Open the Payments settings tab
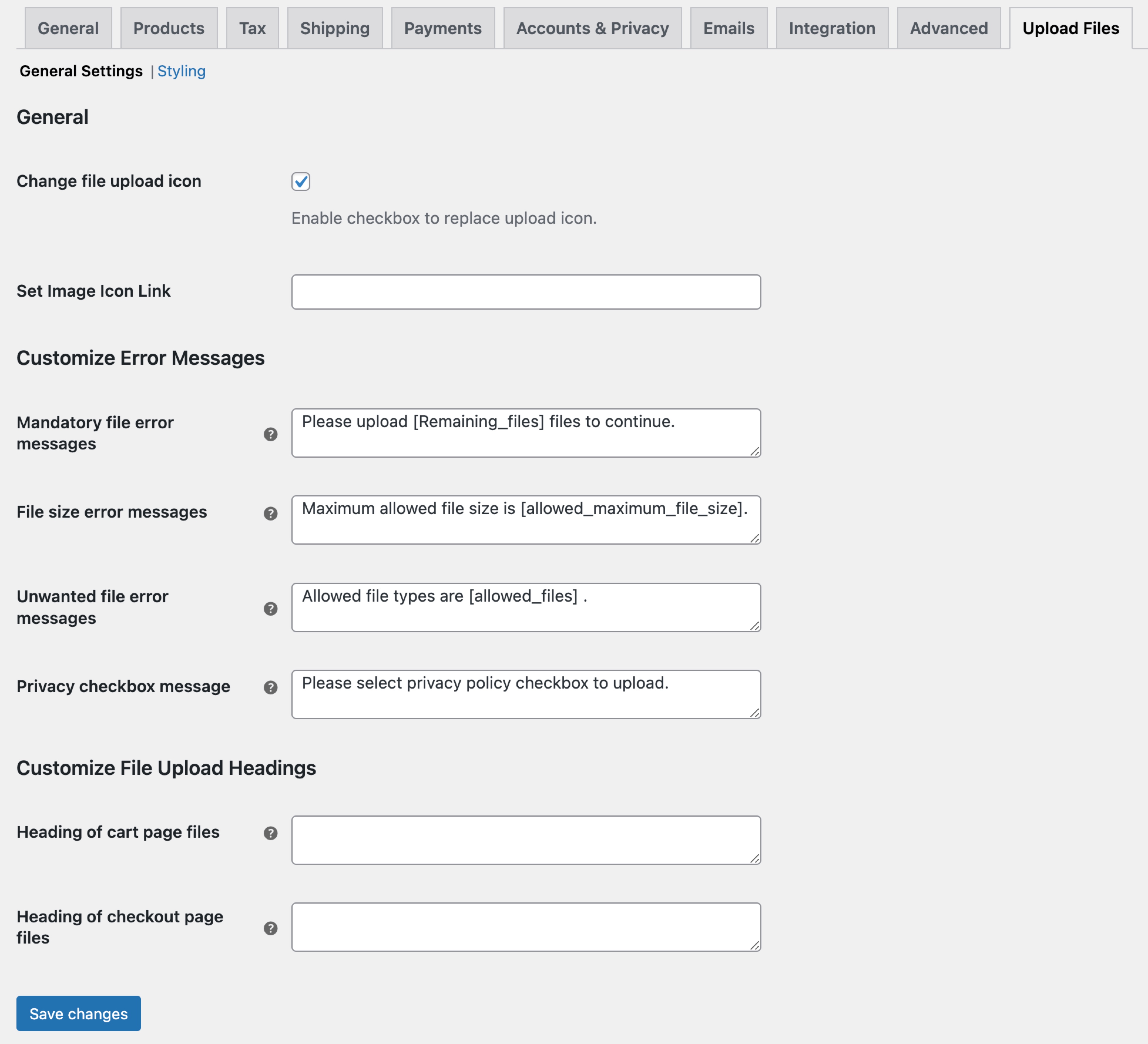The image size is (1148, 1044). coord(443,27)
